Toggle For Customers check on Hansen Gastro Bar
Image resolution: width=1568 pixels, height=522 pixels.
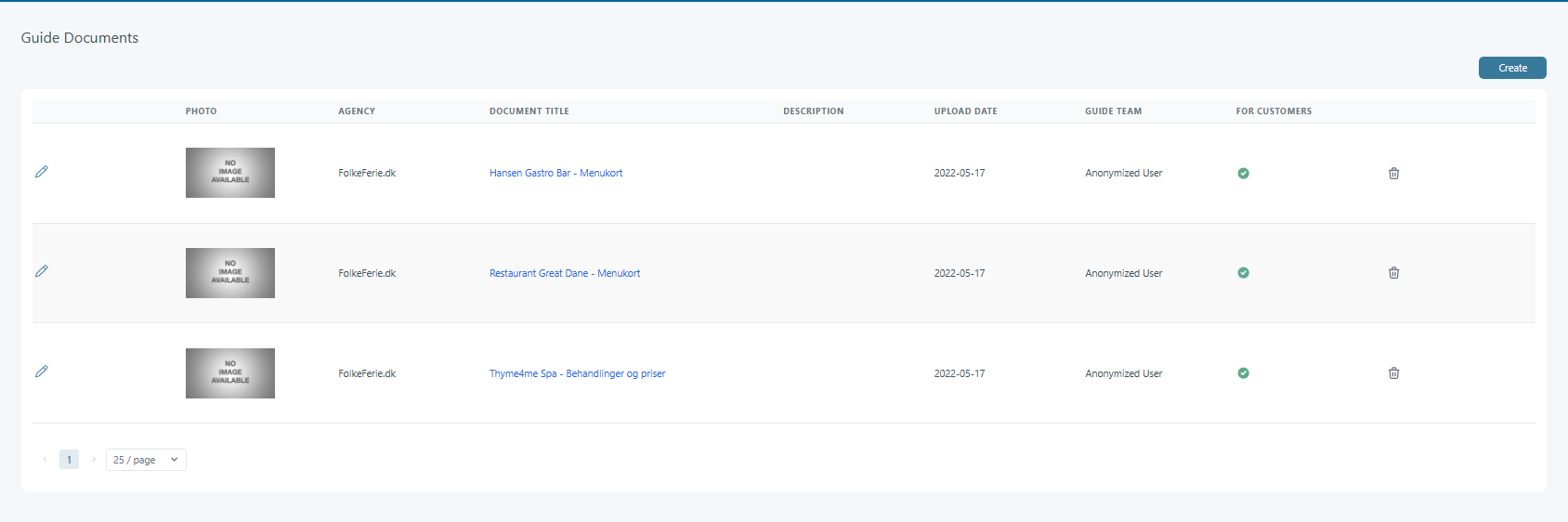coord(1243,174)
